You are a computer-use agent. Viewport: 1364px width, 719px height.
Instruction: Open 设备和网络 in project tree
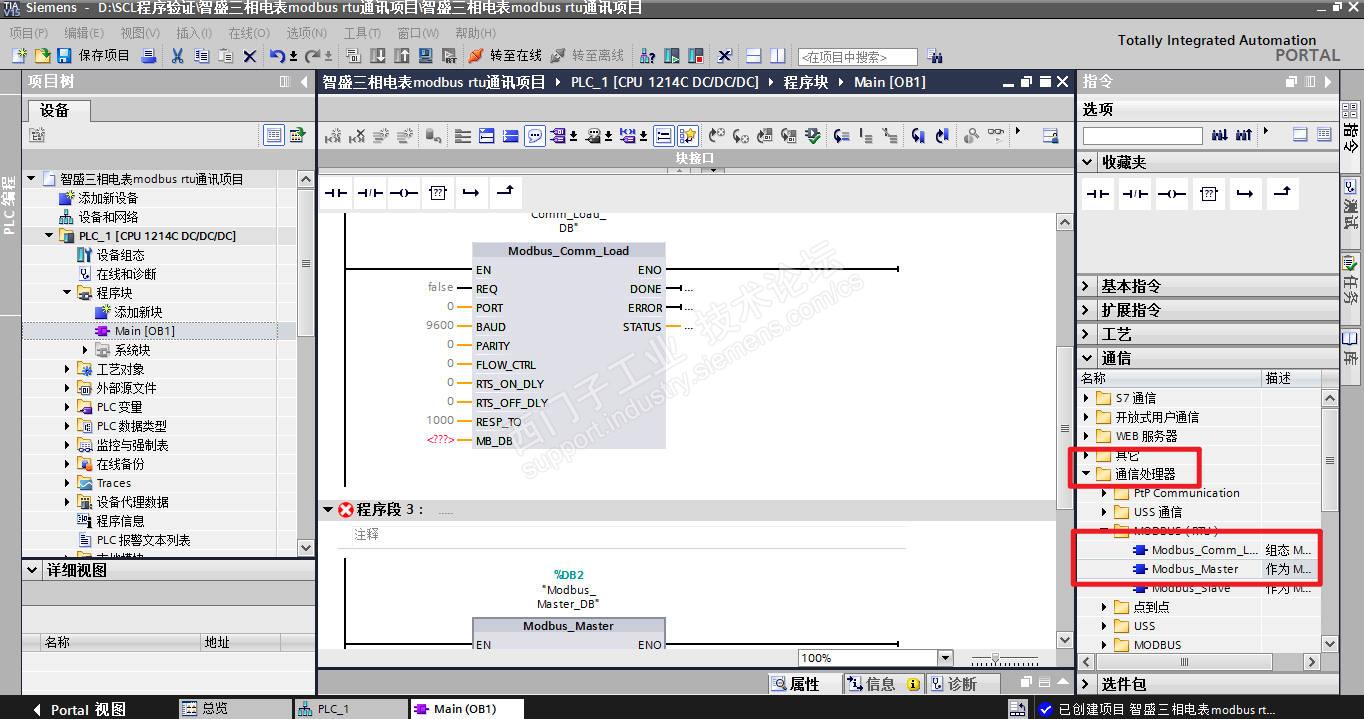pyautogui.click(x=108, y=217)
